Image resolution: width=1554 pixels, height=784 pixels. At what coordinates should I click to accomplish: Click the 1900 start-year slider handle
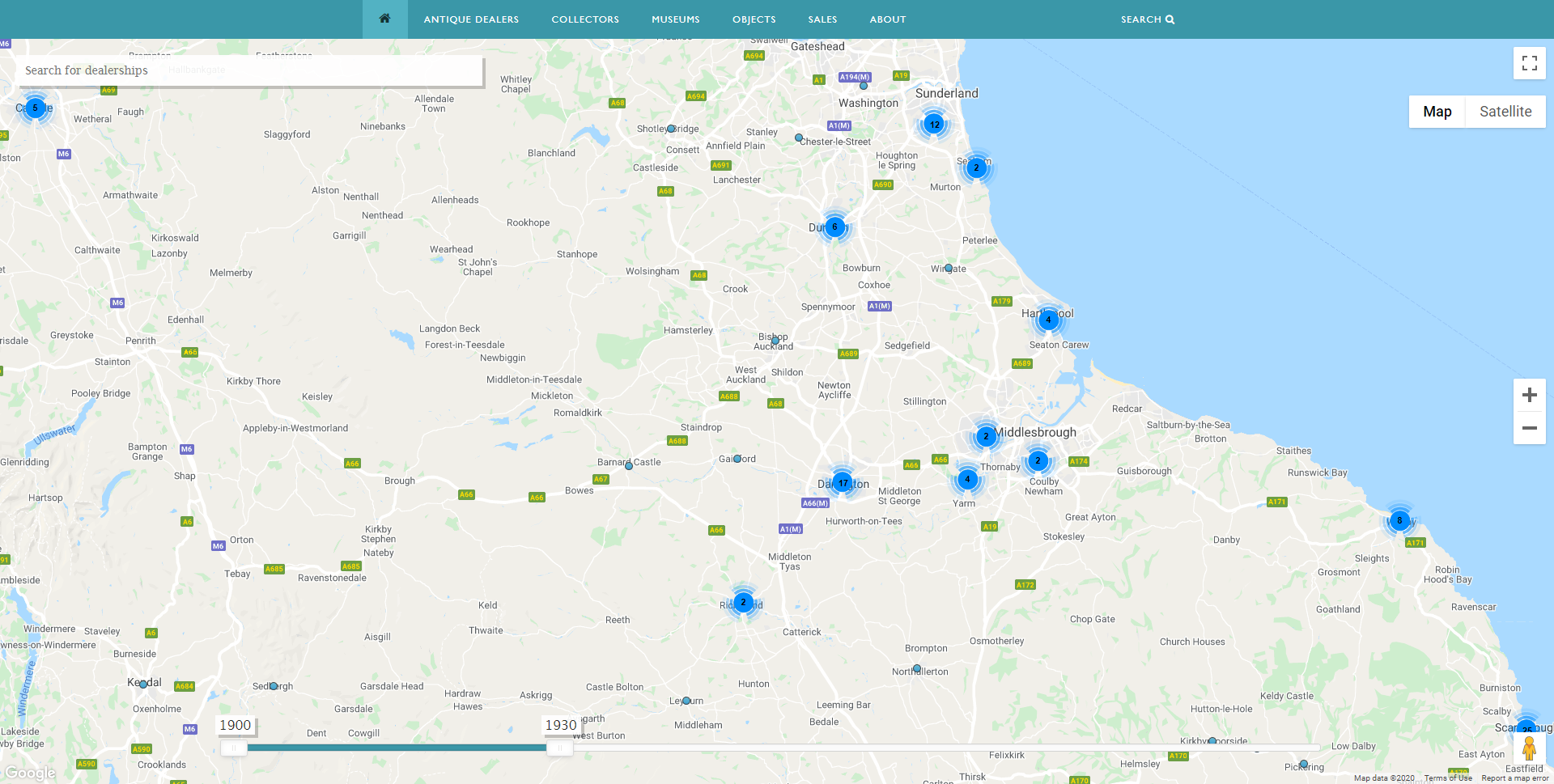[x=234, y=748]
